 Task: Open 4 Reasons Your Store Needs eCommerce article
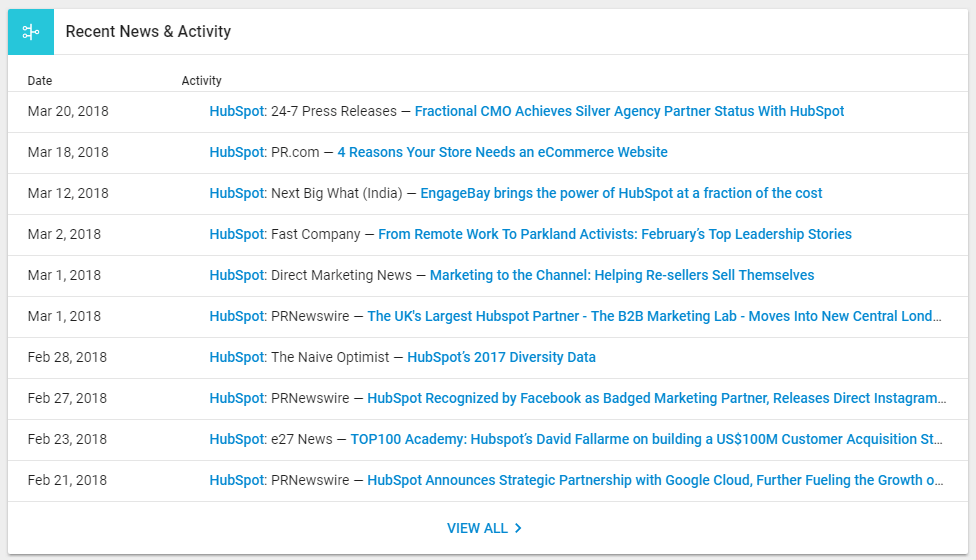(x=502, y=152)
